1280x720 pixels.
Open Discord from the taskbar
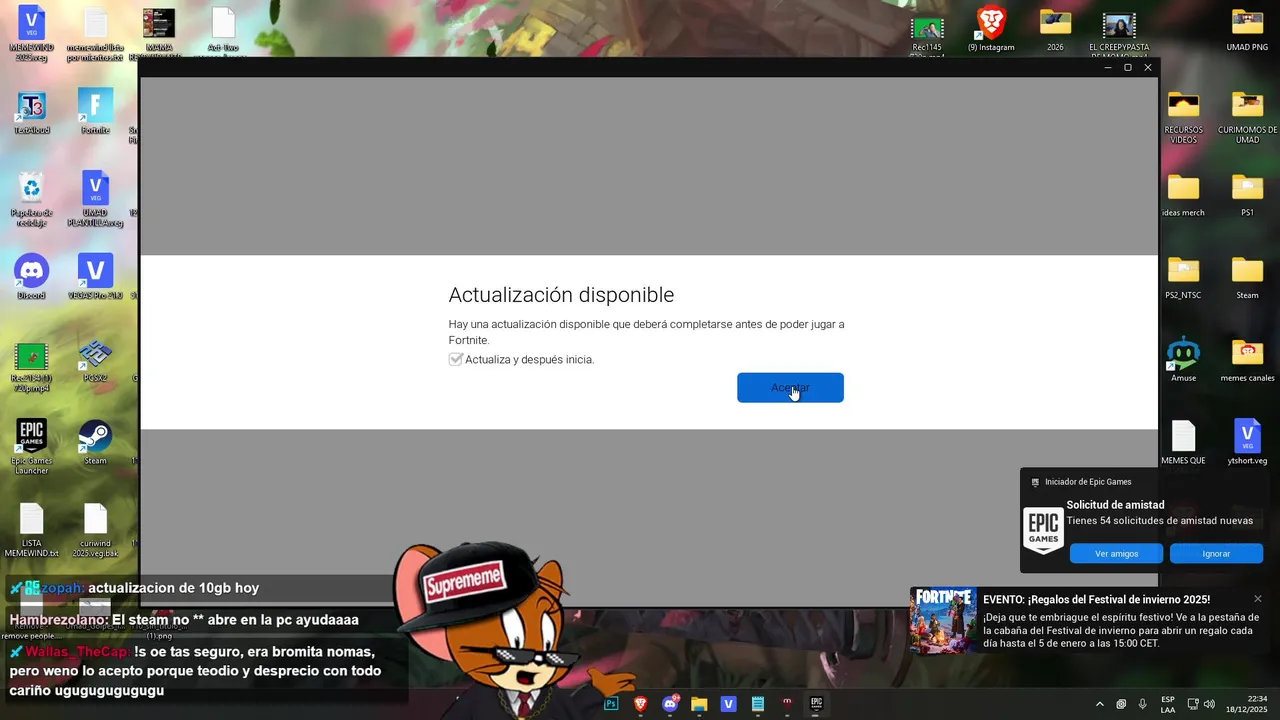click(670, 704)
